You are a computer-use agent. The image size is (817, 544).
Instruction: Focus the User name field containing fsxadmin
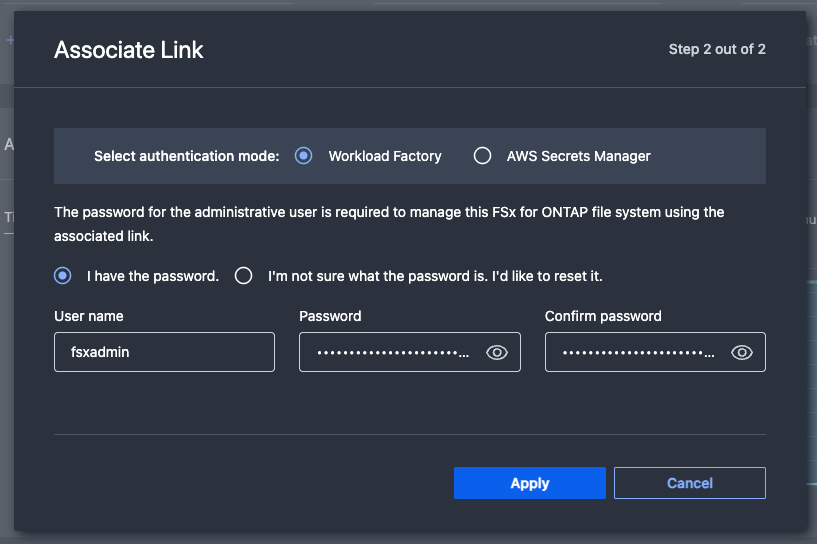pos(164,352)
